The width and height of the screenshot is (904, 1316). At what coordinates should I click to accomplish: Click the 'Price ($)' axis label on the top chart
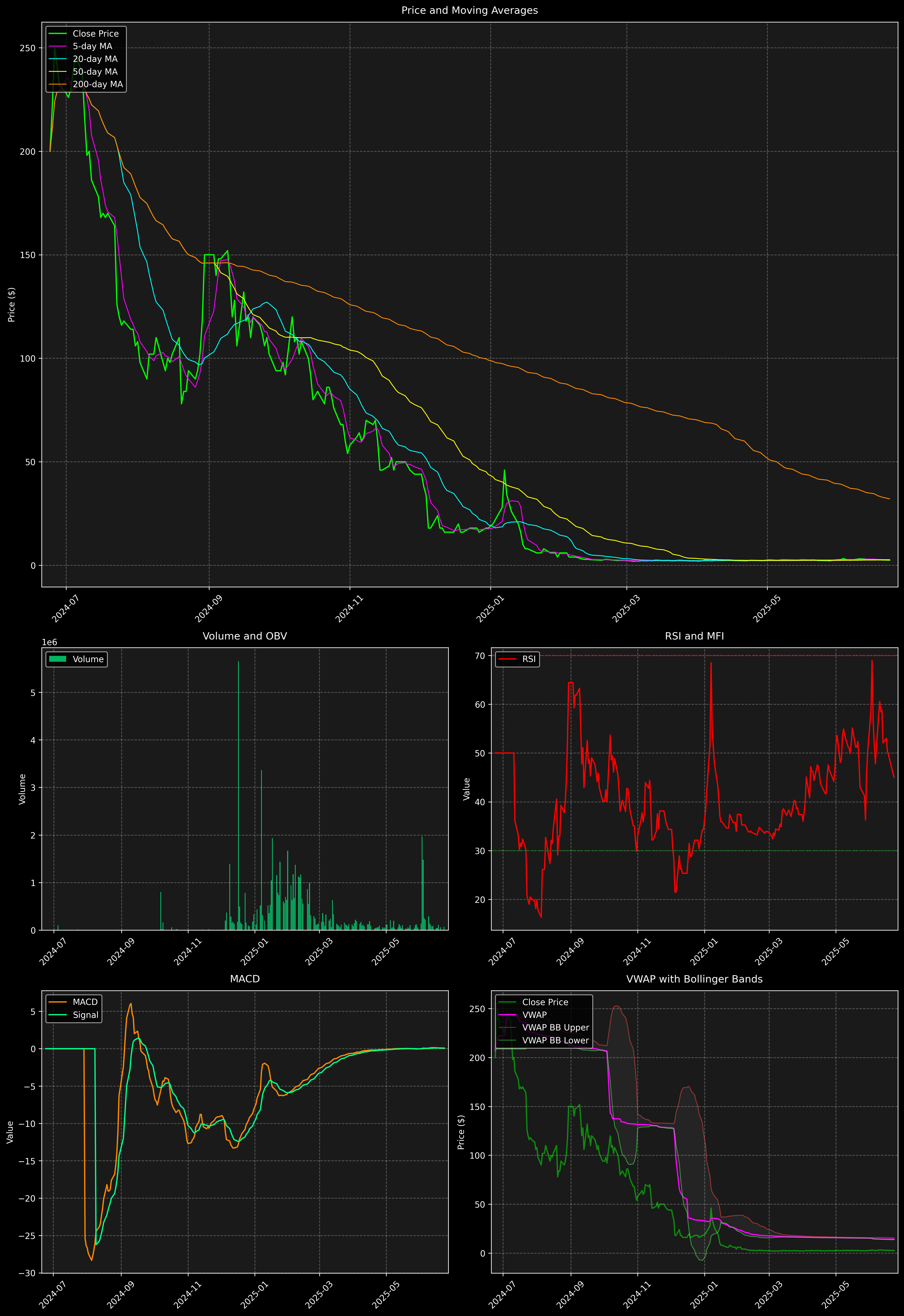point(11,305)
